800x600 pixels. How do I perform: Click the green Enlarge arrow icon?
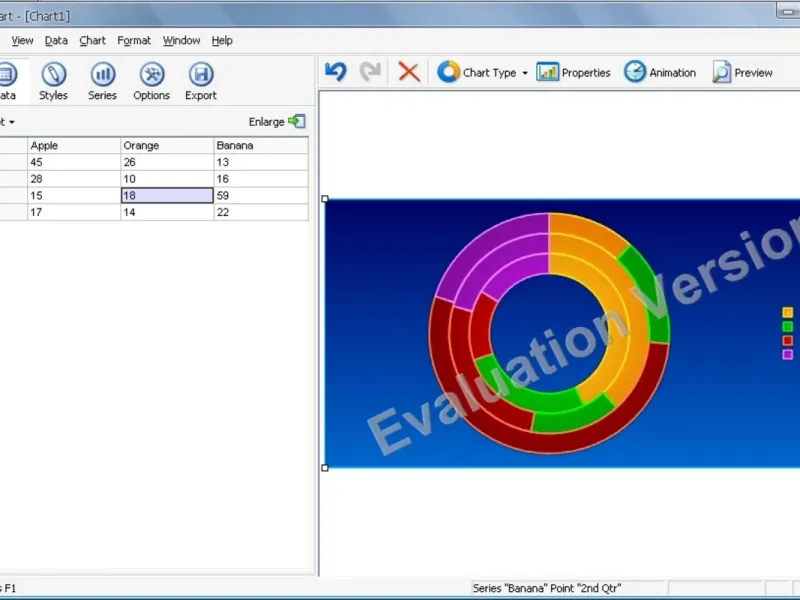[x=297, y=121]
